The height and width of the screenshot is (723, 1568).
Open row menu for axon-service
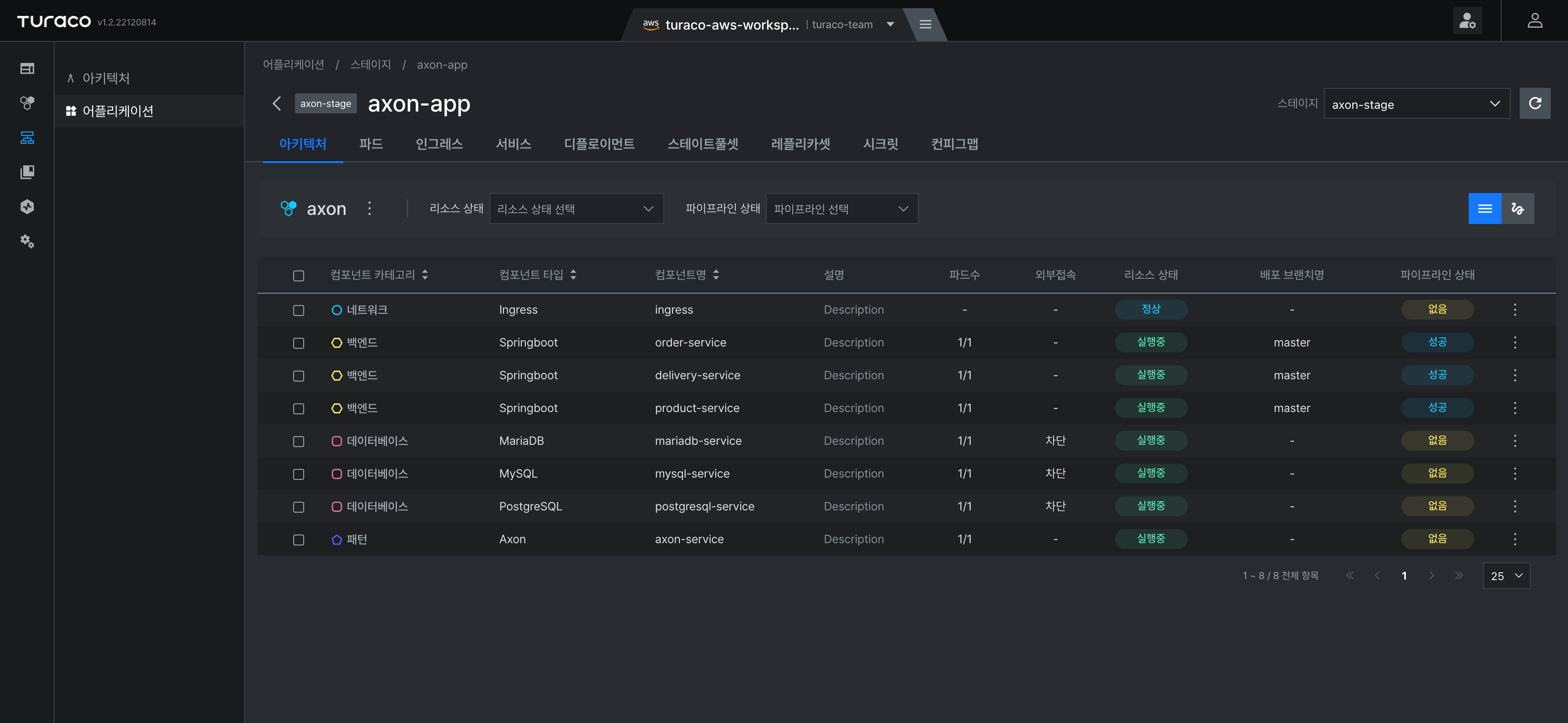click(1514, 539)
